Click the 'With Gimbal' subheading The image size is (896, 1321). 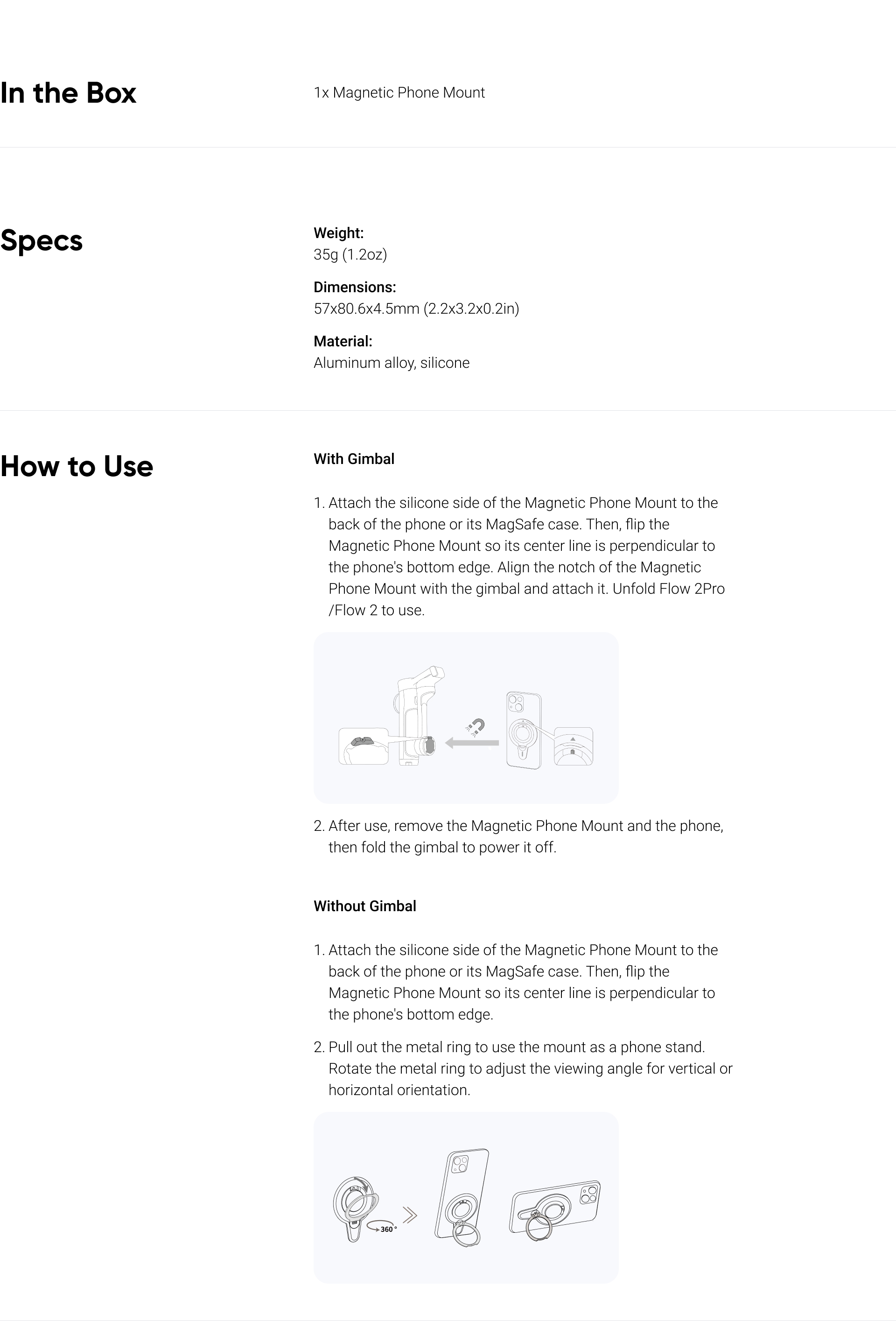pyautogui.click(x=354, y=459)
